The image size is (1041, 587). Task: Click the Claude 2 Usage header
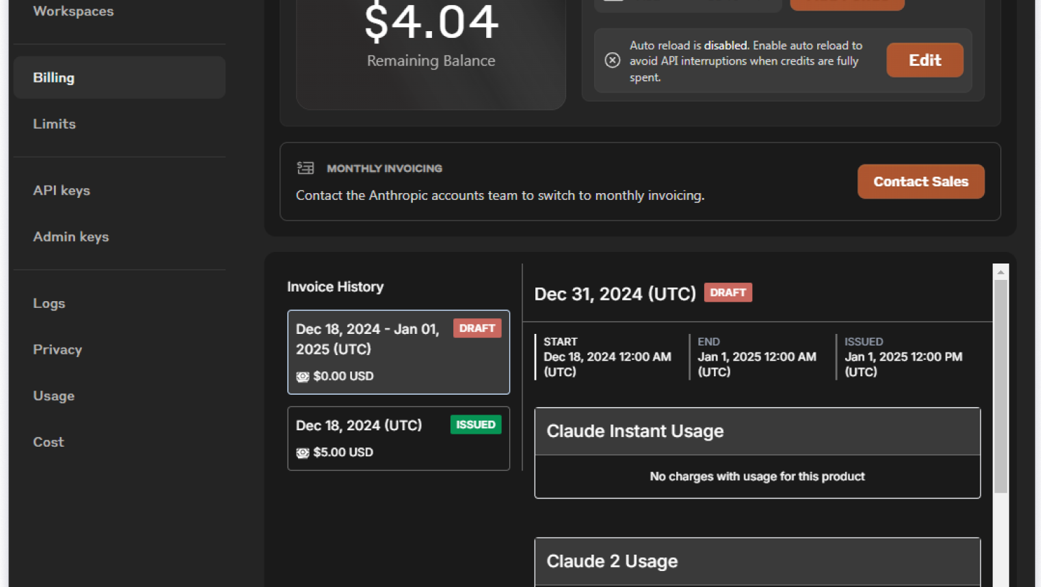coord(758,562)
